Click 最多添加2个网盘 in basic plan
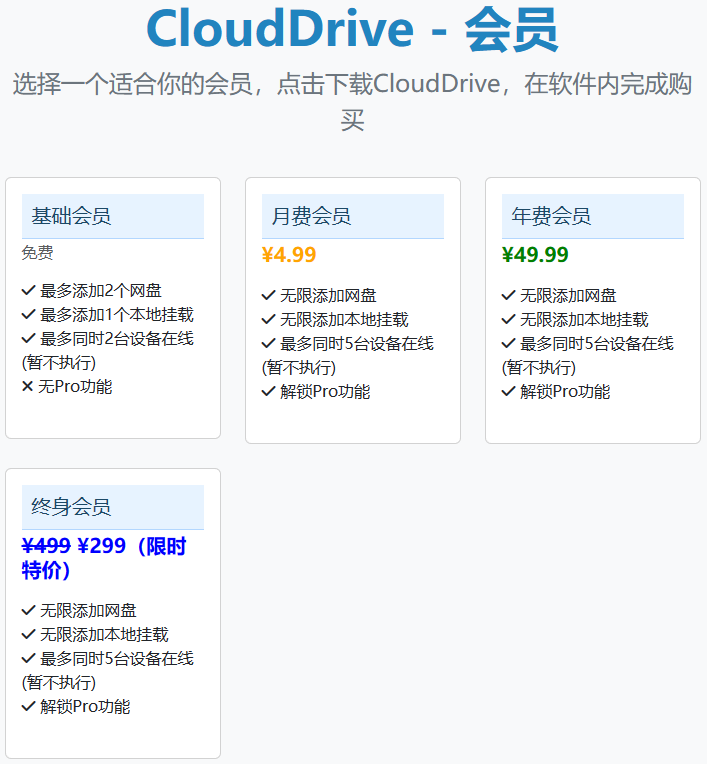Screen dimensions: 707x764 (101, 291)
